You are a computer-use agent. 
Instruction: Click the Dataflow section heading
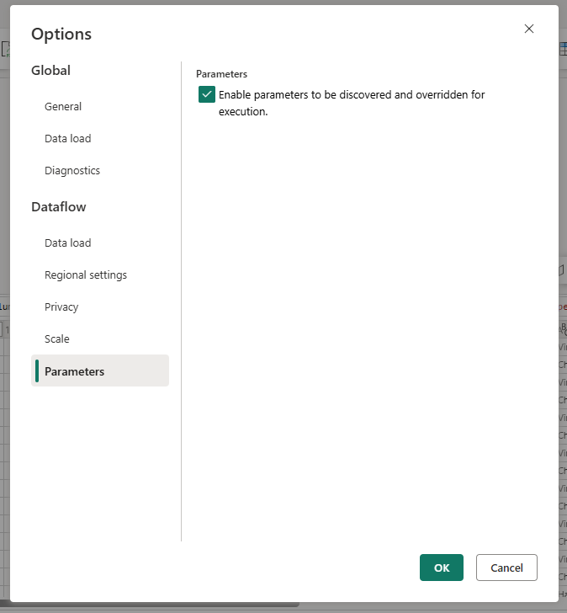[59, 207]
